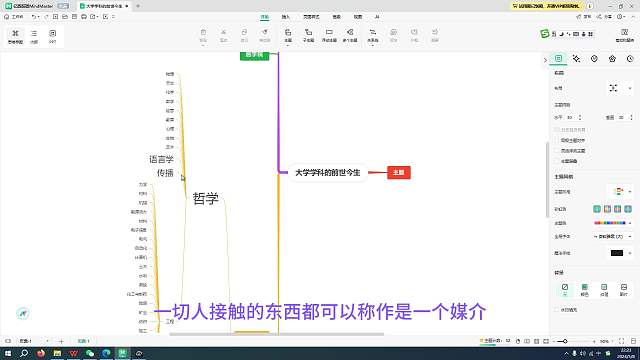Insert Multiple Topics tool
Viewport: 640px width, 360px height.
point(350,36)
